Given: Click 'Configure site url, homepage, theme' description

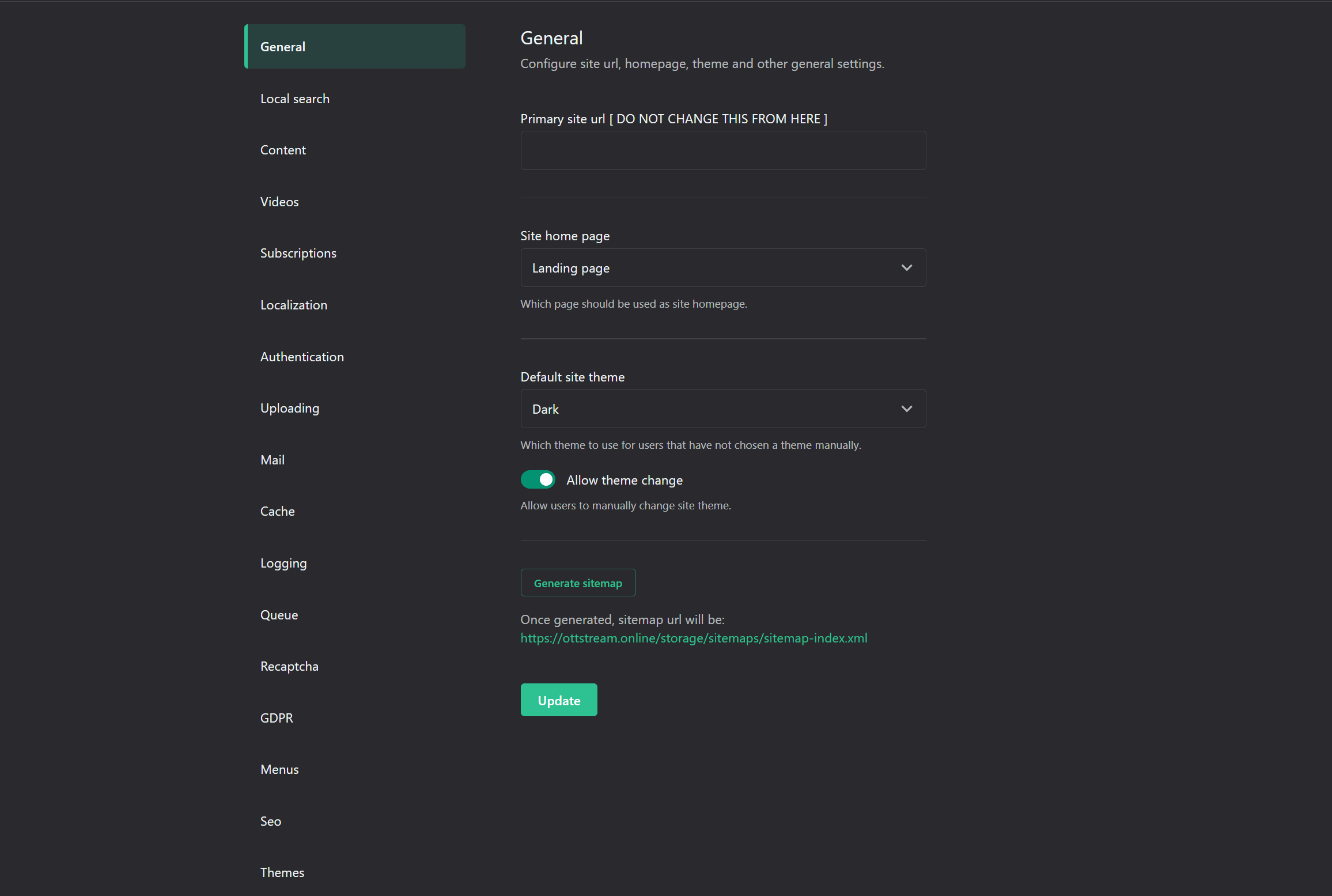Looking at the screenshot, I should (702, 63).
